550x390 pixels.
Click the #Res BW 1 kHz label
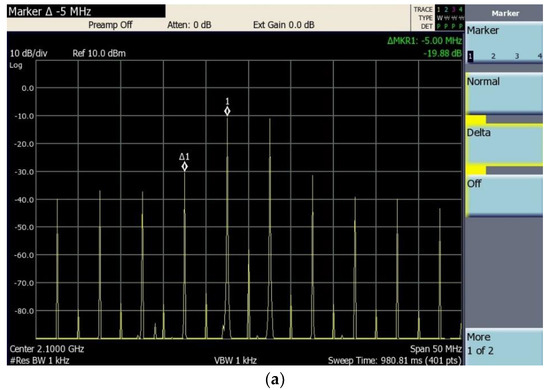39,361
